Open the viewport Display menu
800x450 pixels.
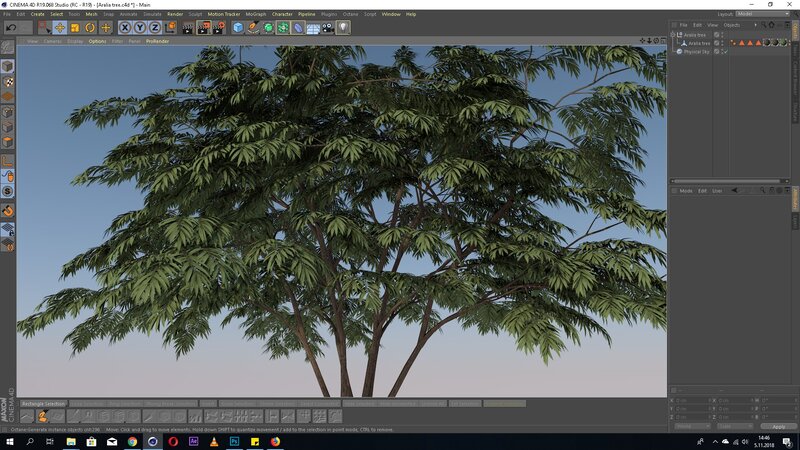(75, 41)
